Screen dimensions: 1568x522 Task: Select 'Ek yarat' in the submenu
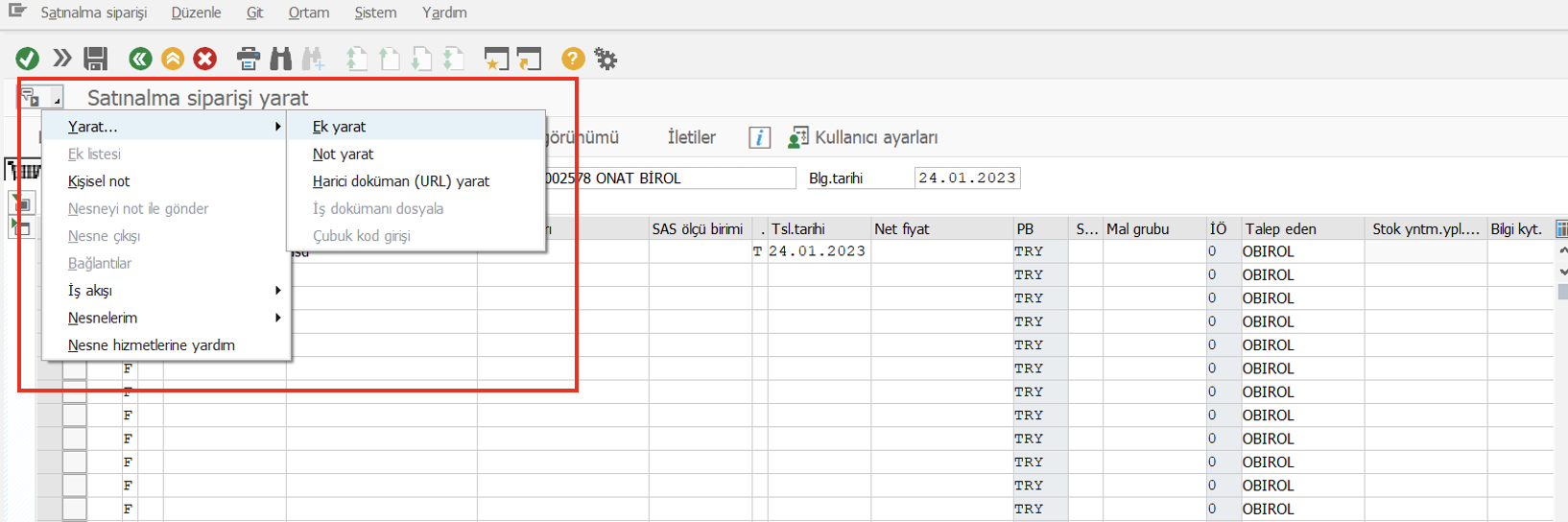pos(339,127)
